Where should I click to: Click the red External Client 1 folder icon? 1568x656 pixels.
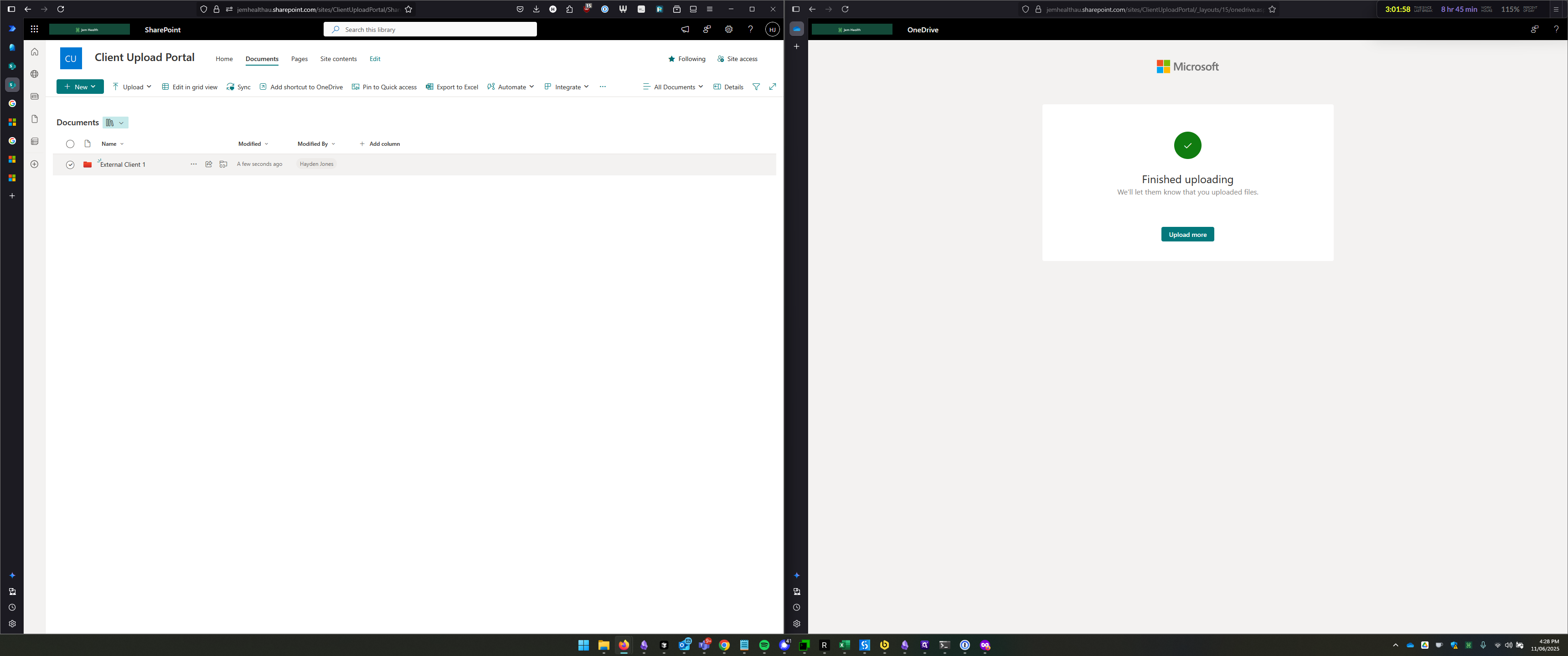(x=88, y=164)
